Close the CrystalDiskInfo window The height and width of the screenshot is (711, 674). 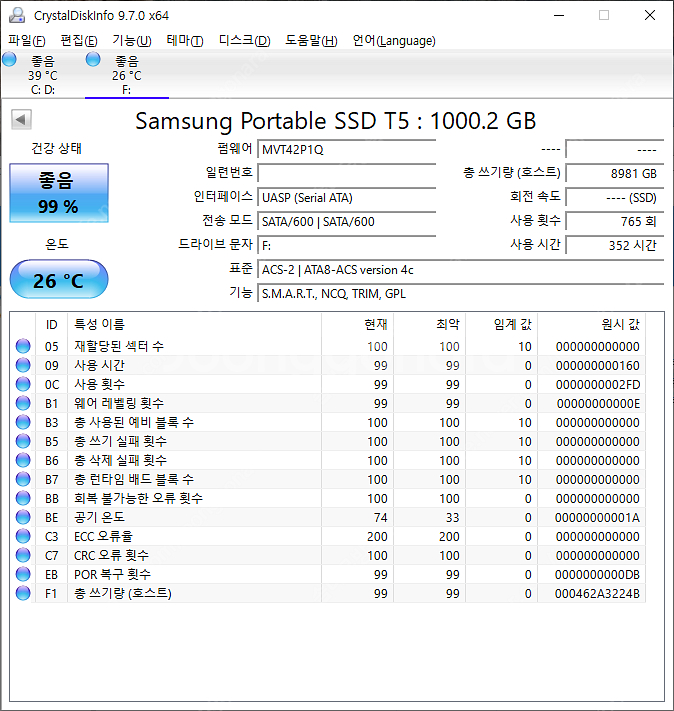point(650,15)
